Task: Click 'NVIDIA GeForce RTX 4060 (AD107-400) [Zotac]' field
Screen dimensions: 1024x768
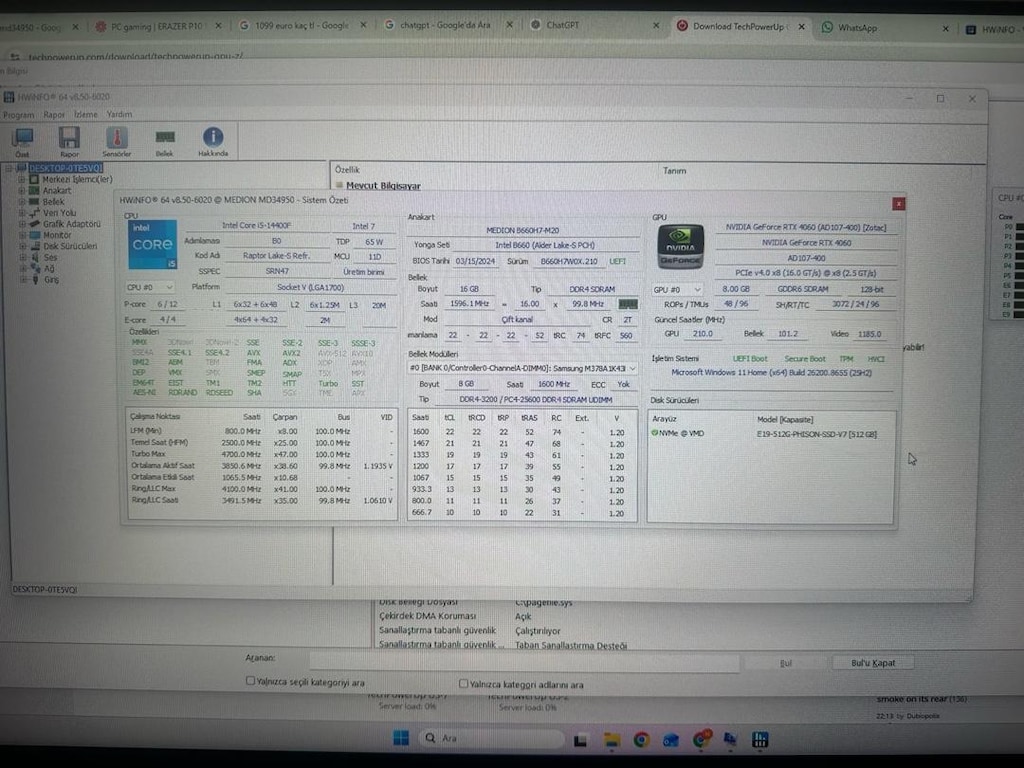Action: pos(806,227)
